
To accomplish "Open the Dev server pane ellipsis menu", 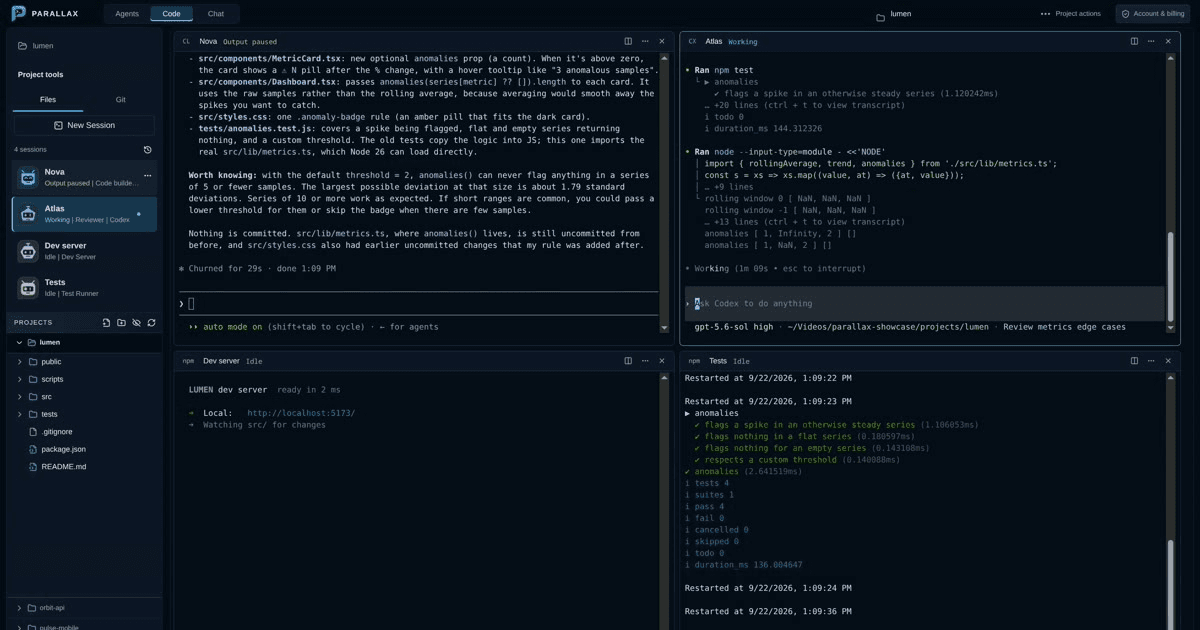I will [x=645, y=361].
